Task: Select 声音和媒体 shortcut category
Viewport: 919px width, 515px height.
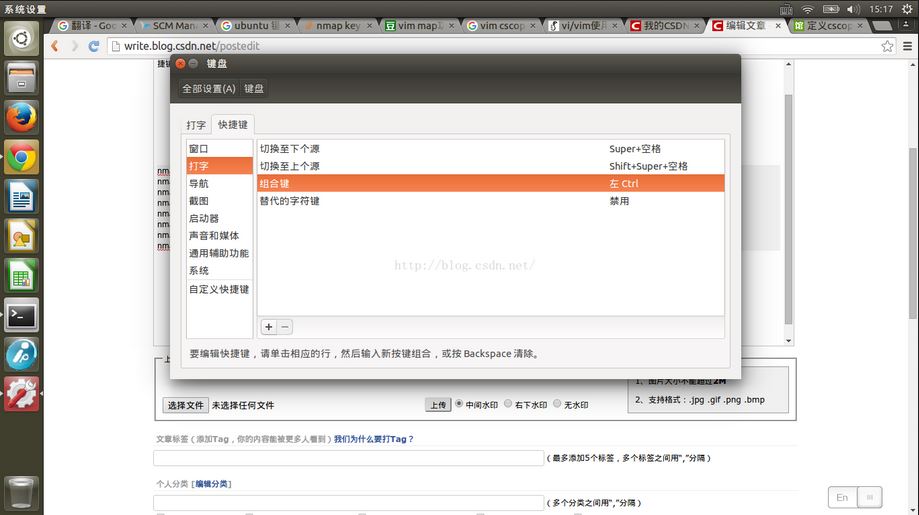Action: click(219, 236)
